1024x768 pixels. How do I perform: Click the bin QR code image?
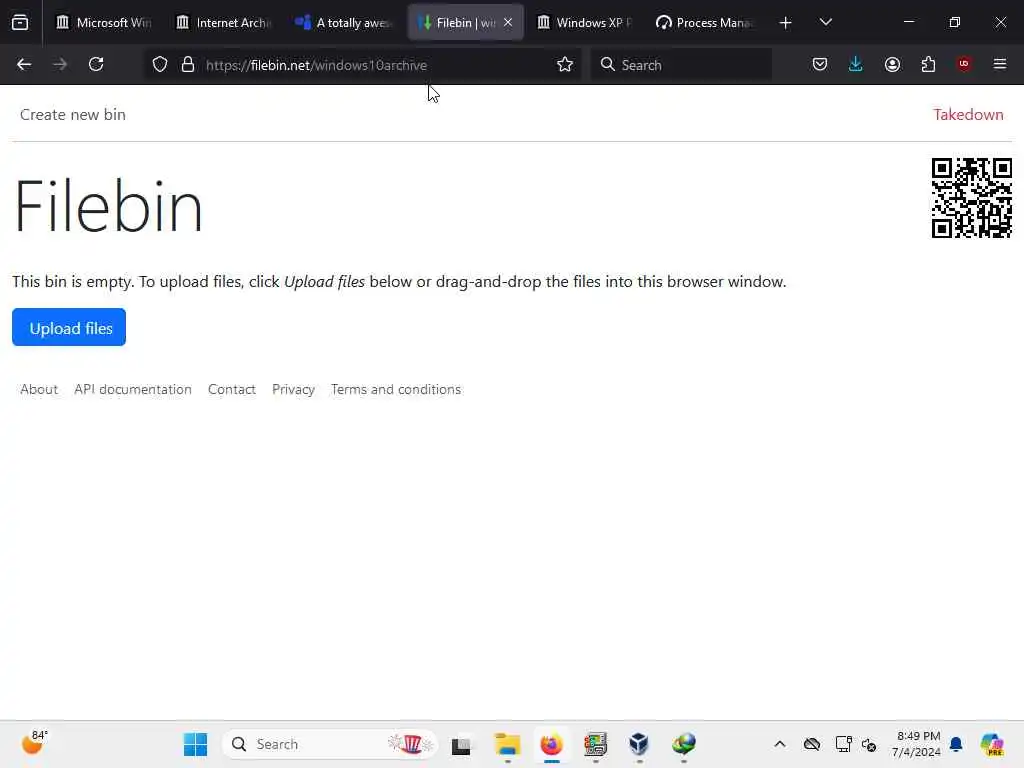972,198
